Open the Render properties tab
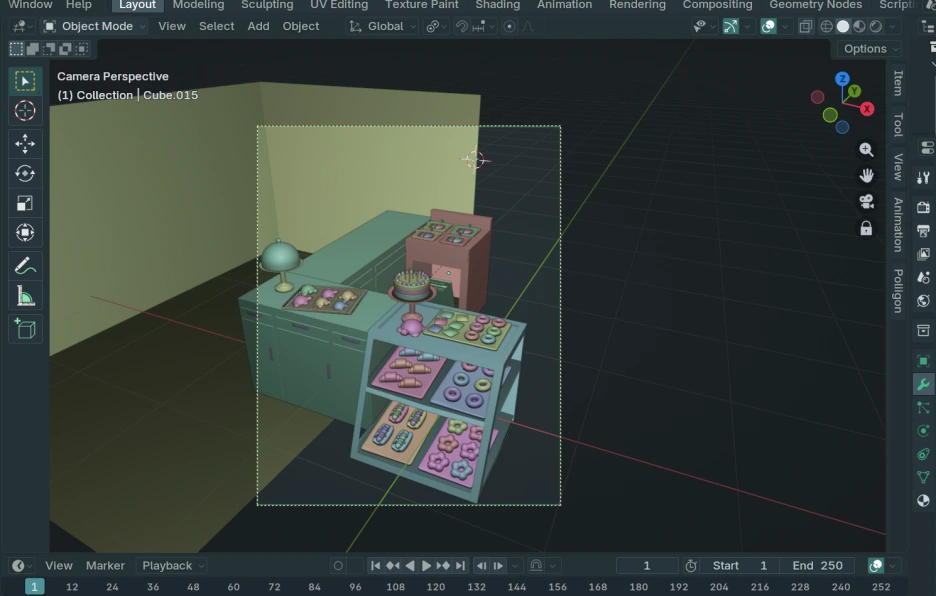Image resolution: width=936 pixels, height=596 pixels. pos(923,207)
